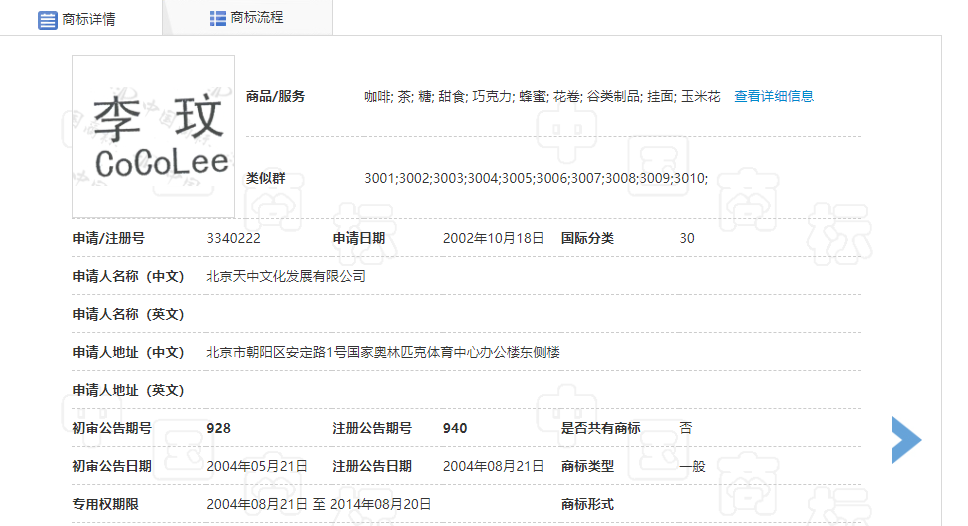Click the 专用权期限 label

106,504
